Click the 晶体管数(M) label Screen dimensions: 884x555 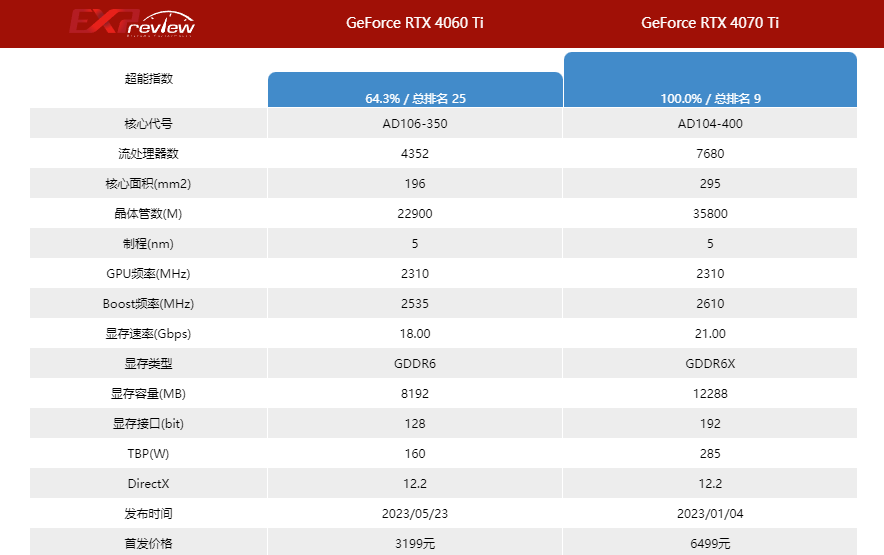(148, 214)
